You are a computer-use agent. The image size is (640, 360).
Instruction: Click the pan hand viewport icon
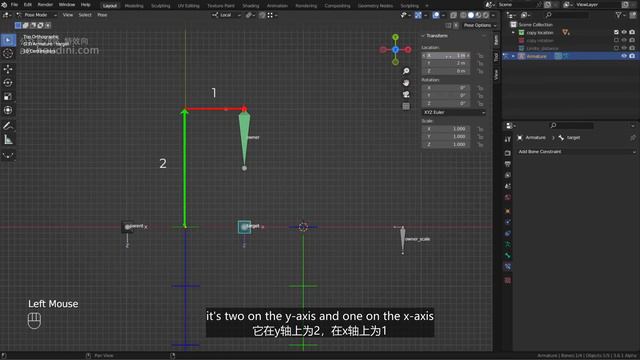click(x=406, y=83)
